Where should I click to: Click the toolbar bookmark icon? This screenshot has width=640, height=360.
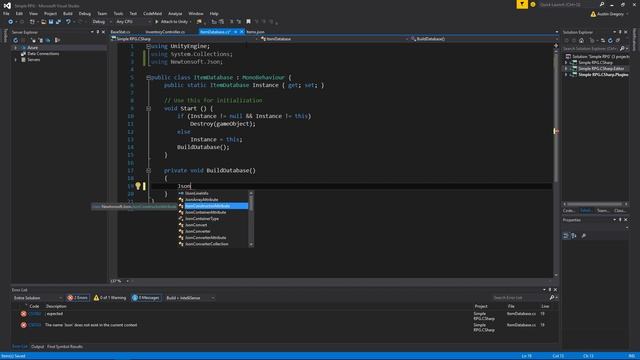tap(248, 22)
